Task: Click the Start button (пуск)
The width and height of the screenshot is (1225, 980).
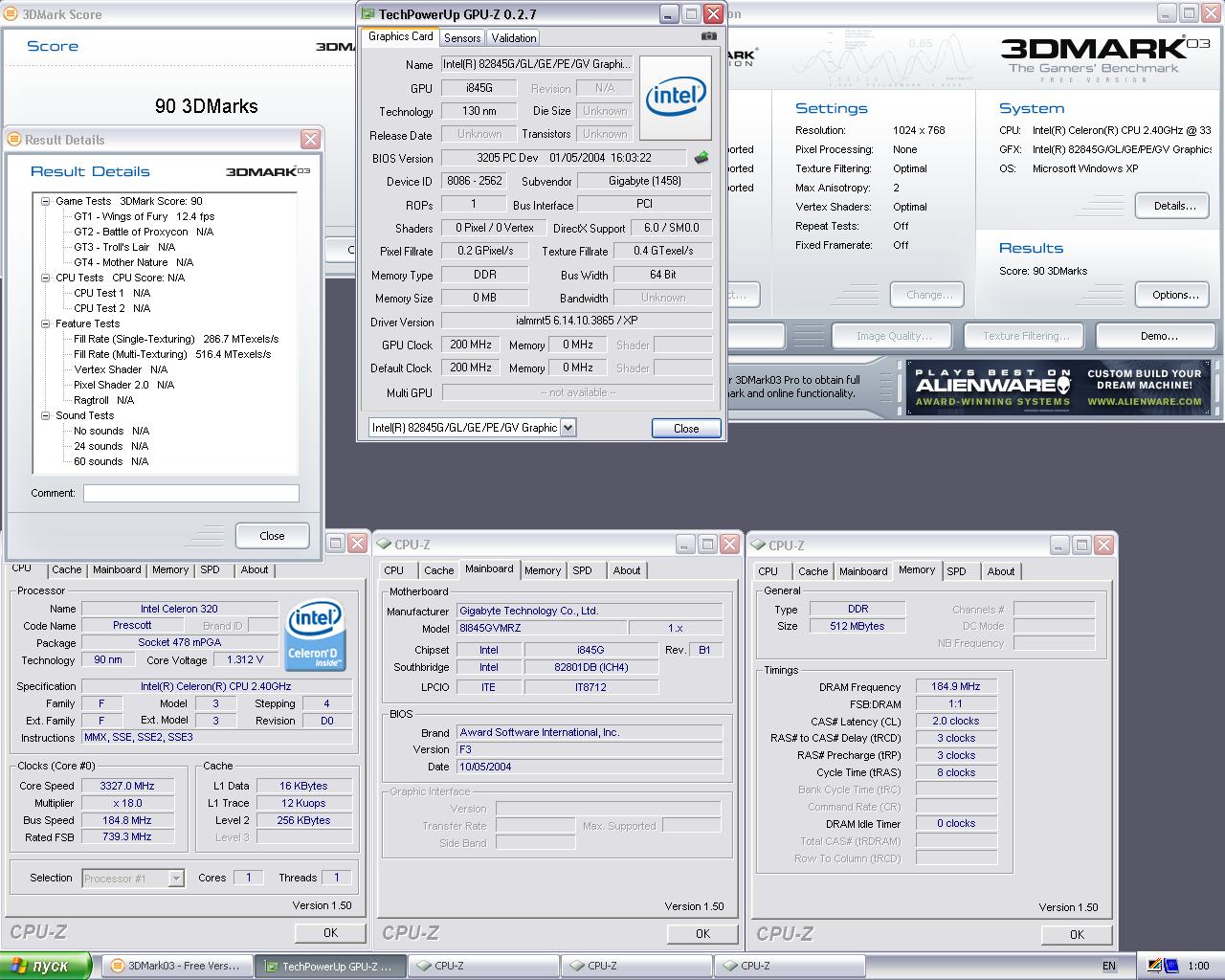Action: (45, 966)
